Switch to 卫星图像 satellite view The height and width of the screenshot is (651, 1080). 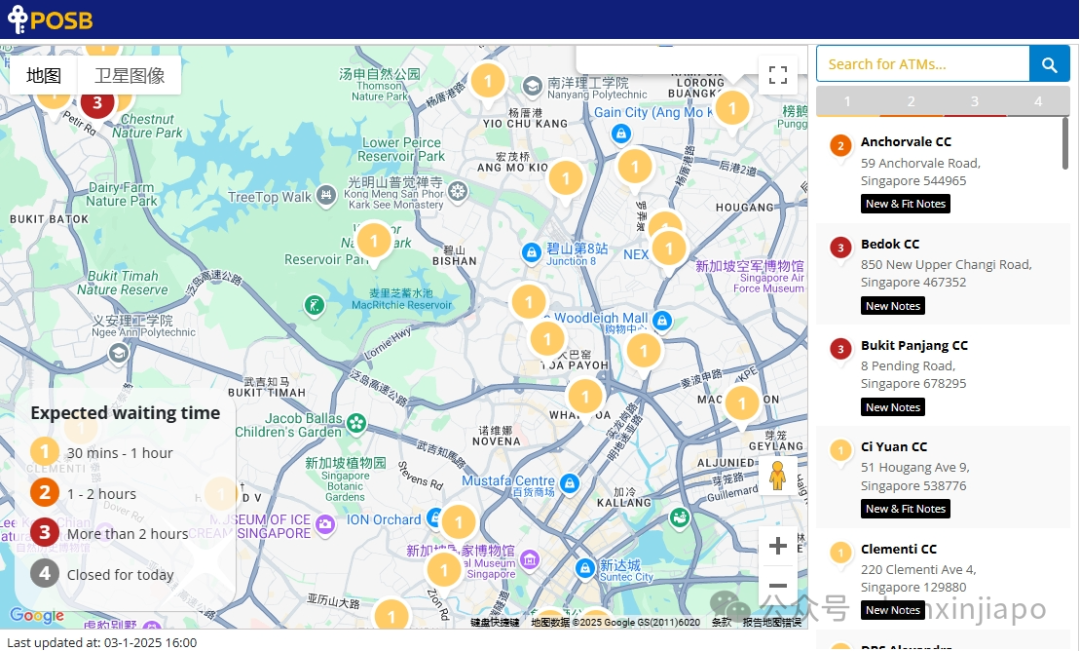[x=129, y=75]
